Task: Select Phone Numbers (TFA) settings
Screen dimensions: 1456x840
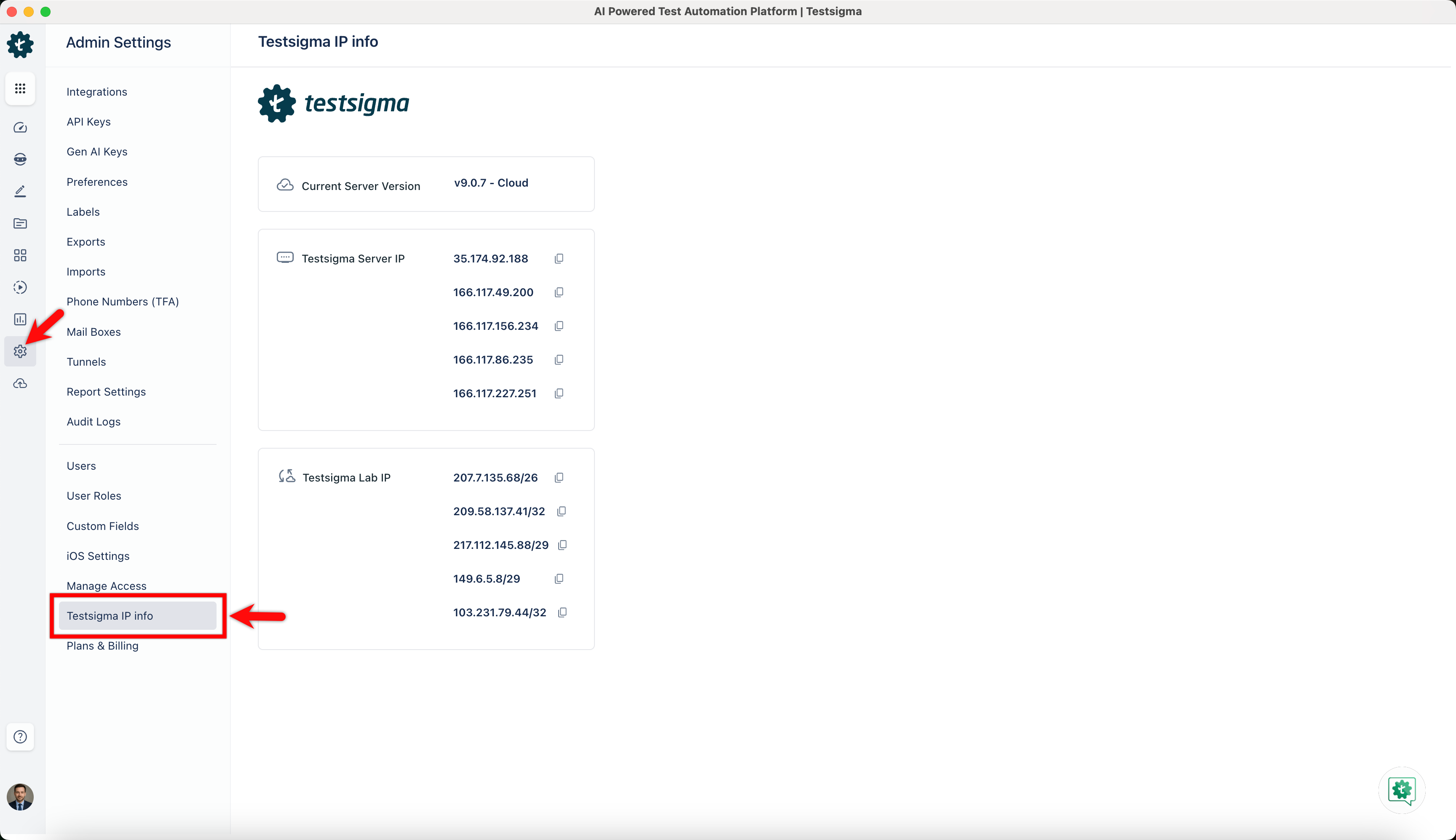Action: [x=123, y=302]
